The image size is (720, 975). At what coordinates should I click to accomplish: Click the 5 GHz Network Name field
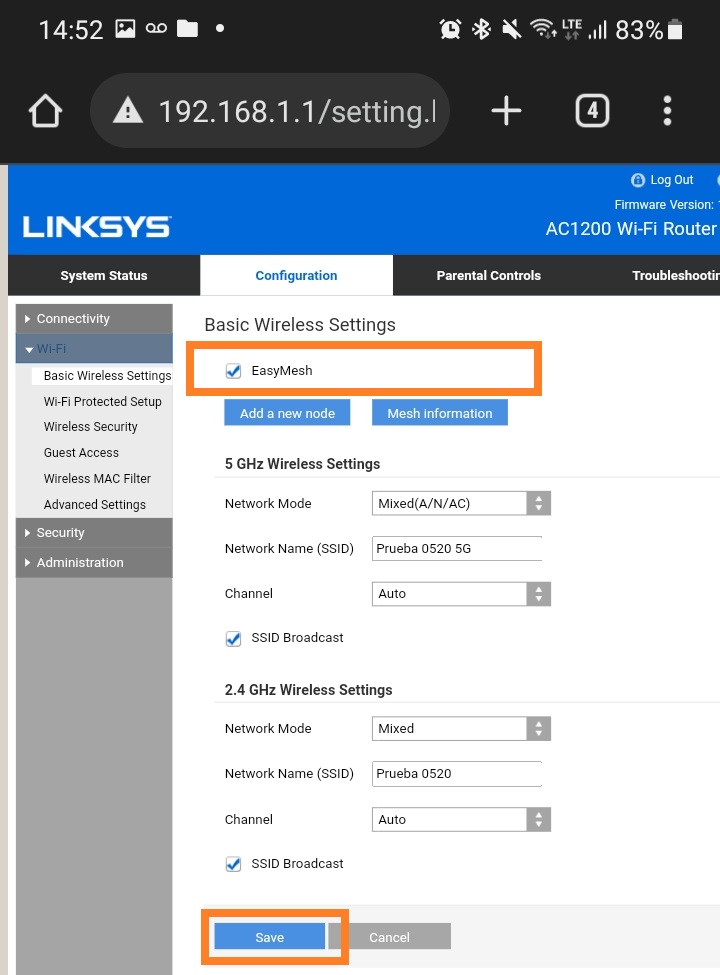pos(456,549)
